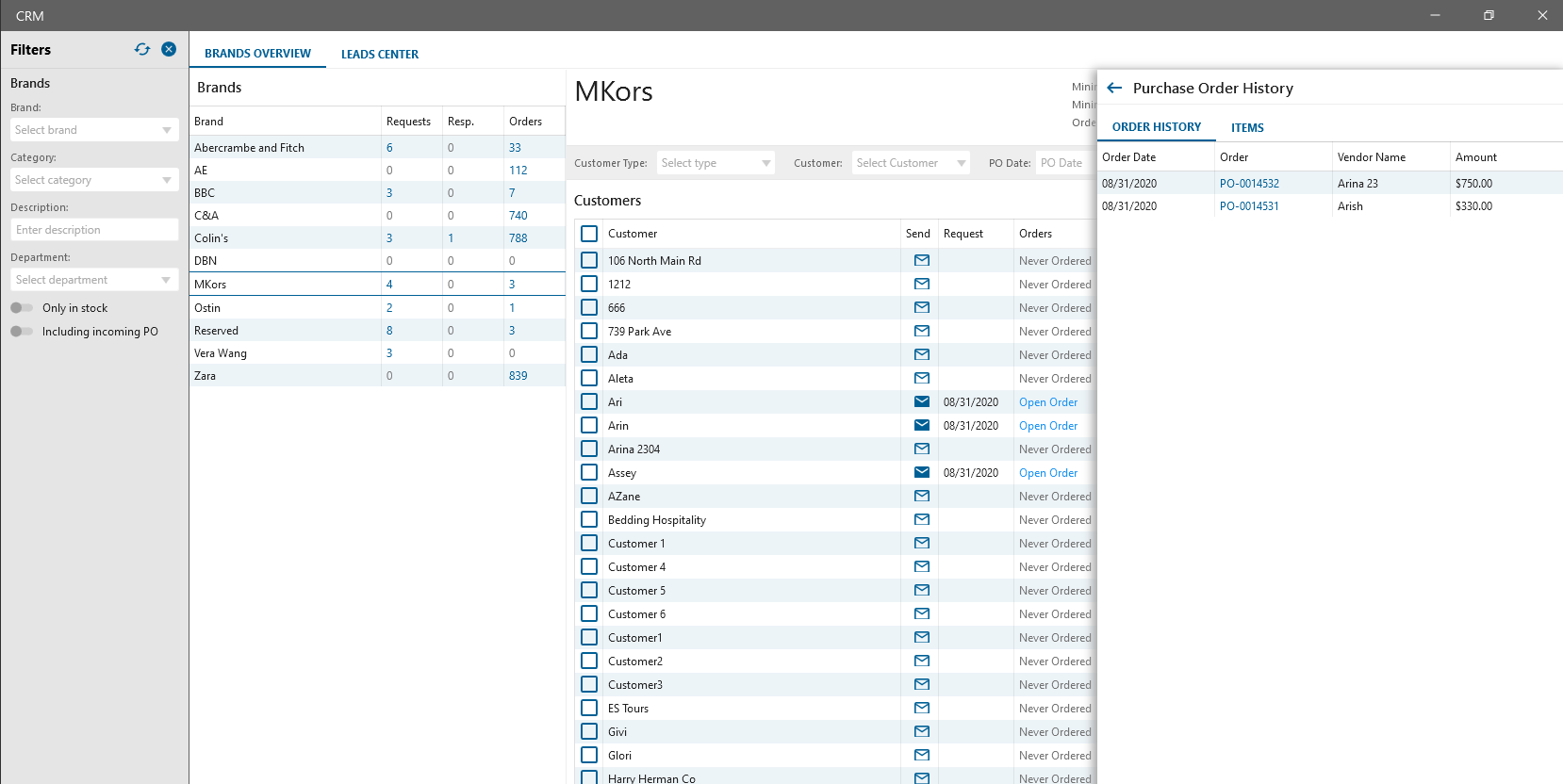Select the checkbox for customer 1212
This screenshot has width=1563, height=784.
[x=589, y=284]
